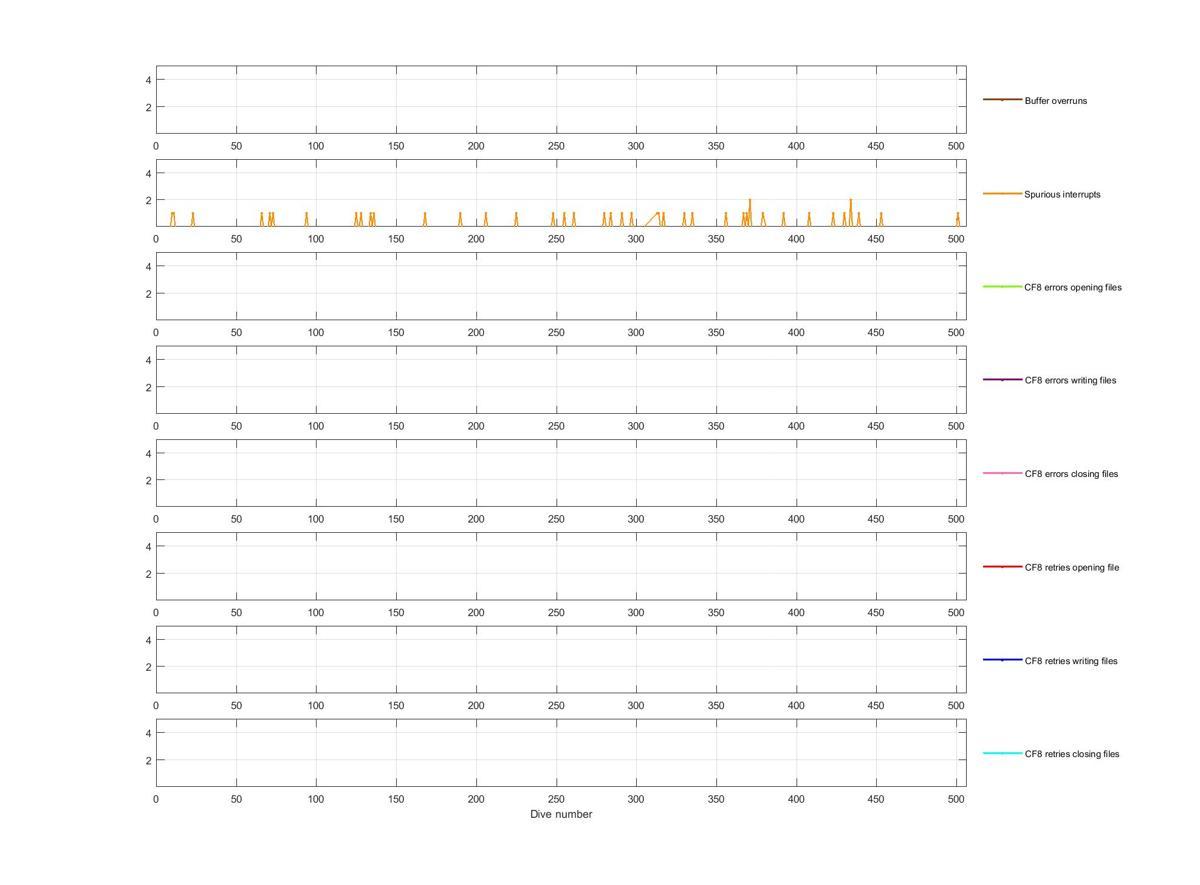Click the red CF8 retries opening legend line
The height and width of the screenshot is (885, 1200).
coord(1002,567)
